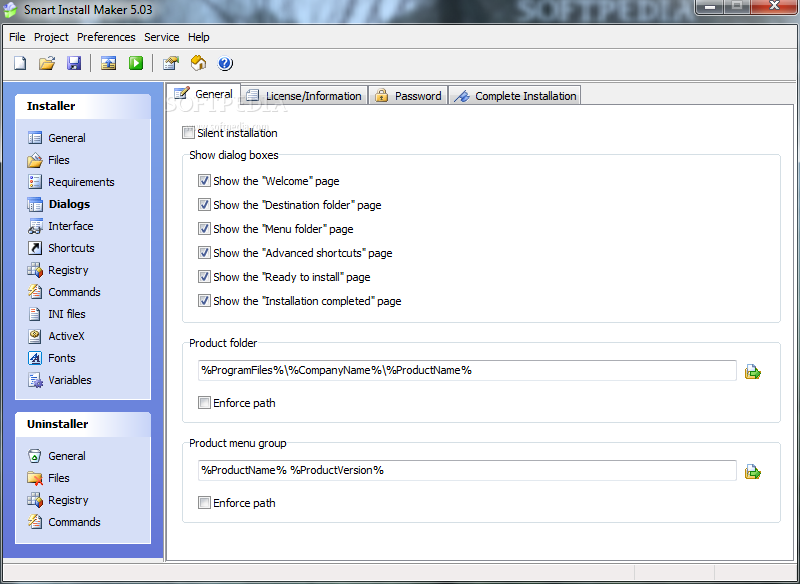This screenshot has width=800, height=584.
Task: Select Files icon under Installer
Action: [35, 160]
